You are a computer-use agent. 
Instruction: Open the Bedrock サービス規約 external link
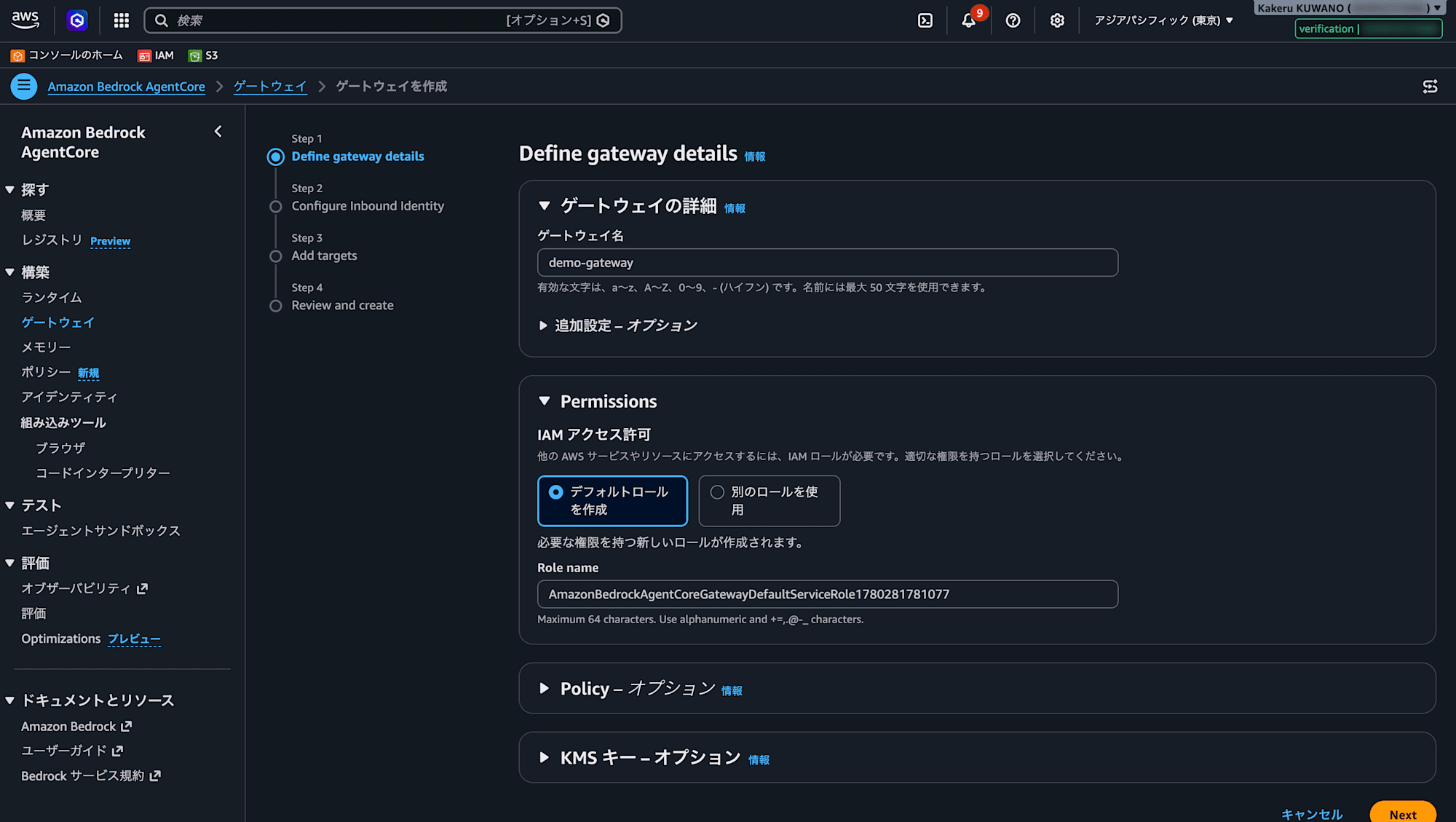click(91, 776)
